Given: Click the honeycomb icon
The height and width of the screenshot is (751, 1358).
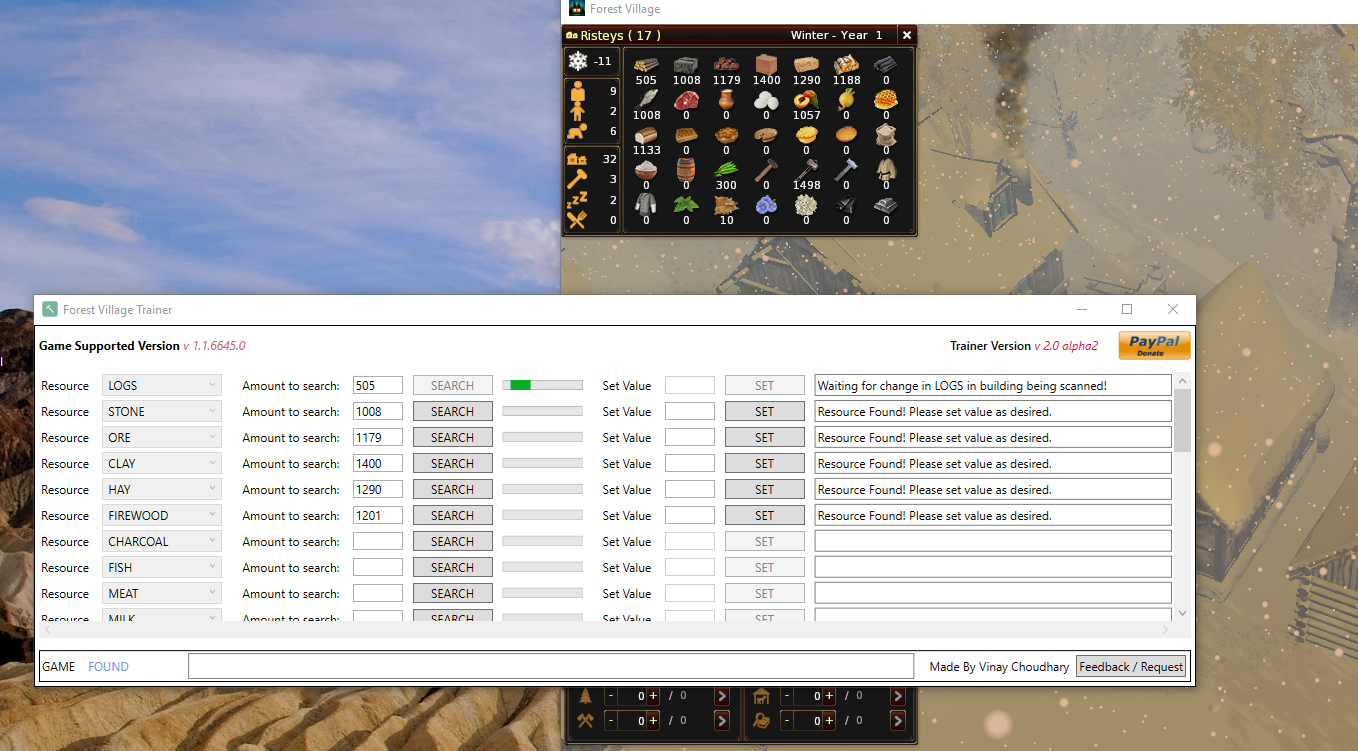Looking at the screenshot, I should 886,100.
